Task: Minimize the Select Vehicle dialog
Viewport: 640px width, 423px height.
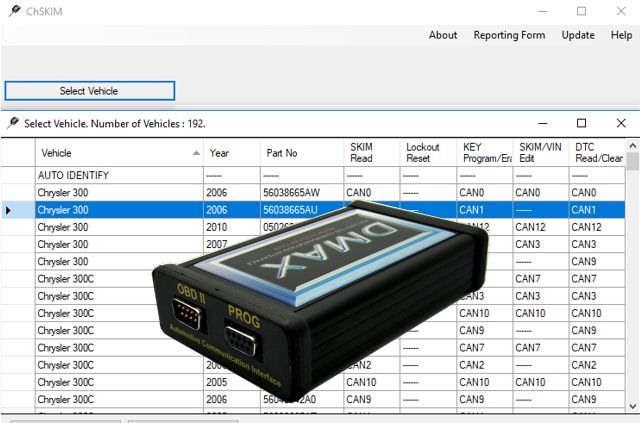Action: (542, 123)
